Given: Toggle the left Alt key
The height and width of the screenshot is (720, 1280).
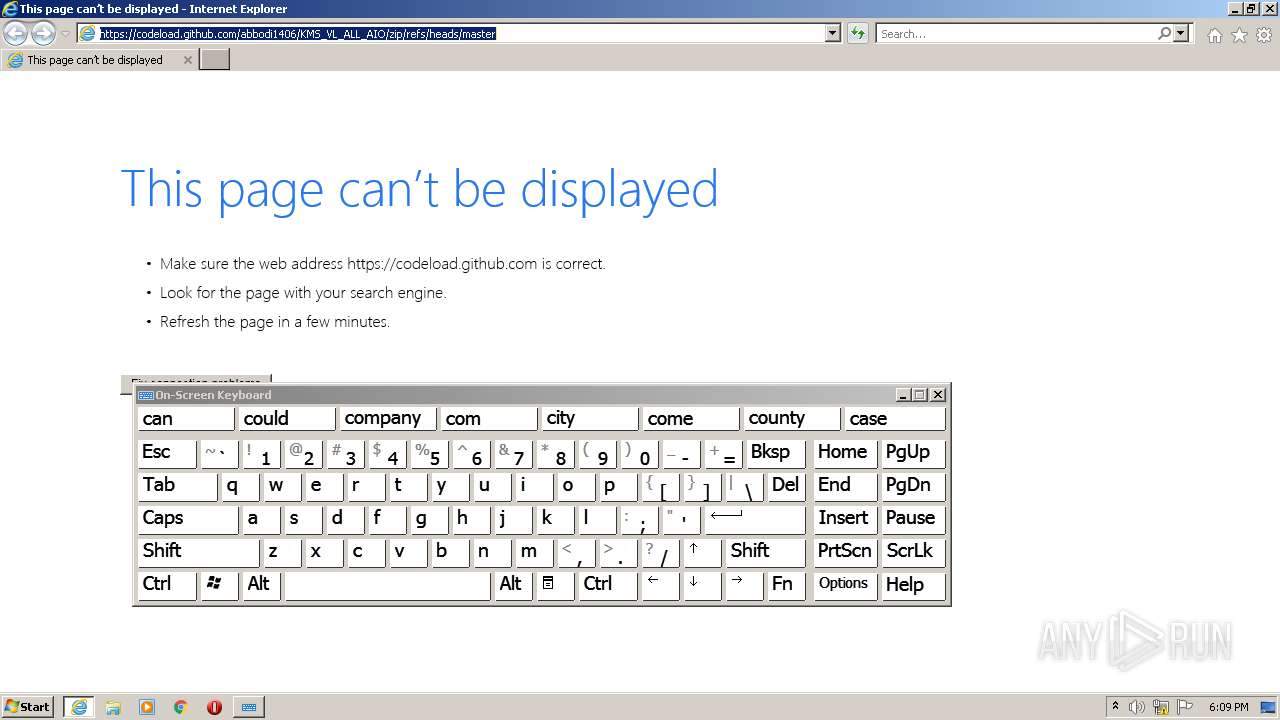Looking at the screenshot, I should 261,585.
